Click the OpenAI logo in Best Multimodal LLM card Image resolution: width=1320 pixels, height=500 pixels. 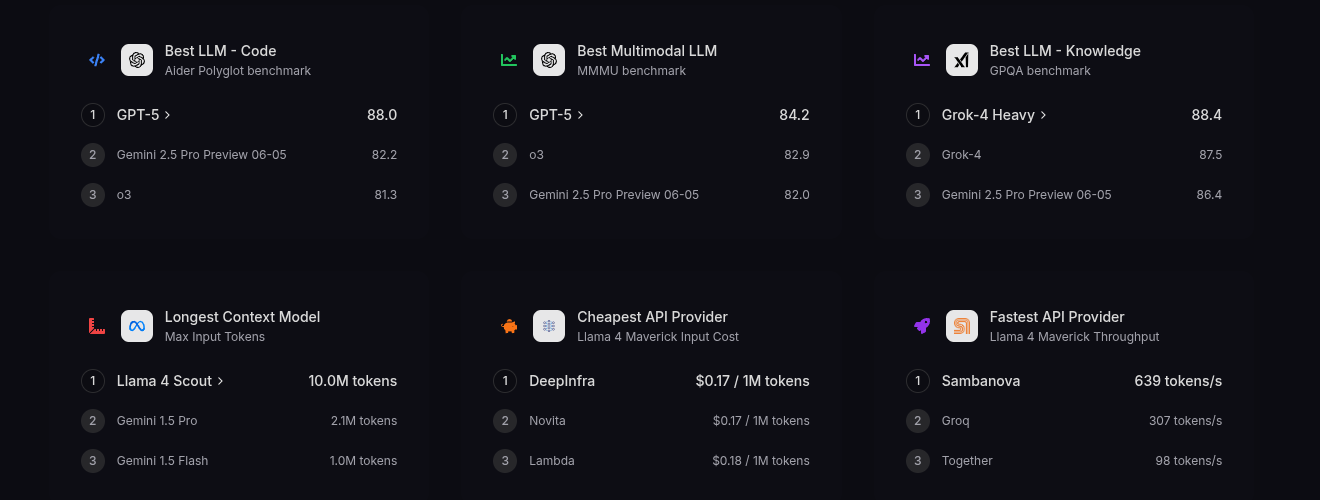[549, 60]
